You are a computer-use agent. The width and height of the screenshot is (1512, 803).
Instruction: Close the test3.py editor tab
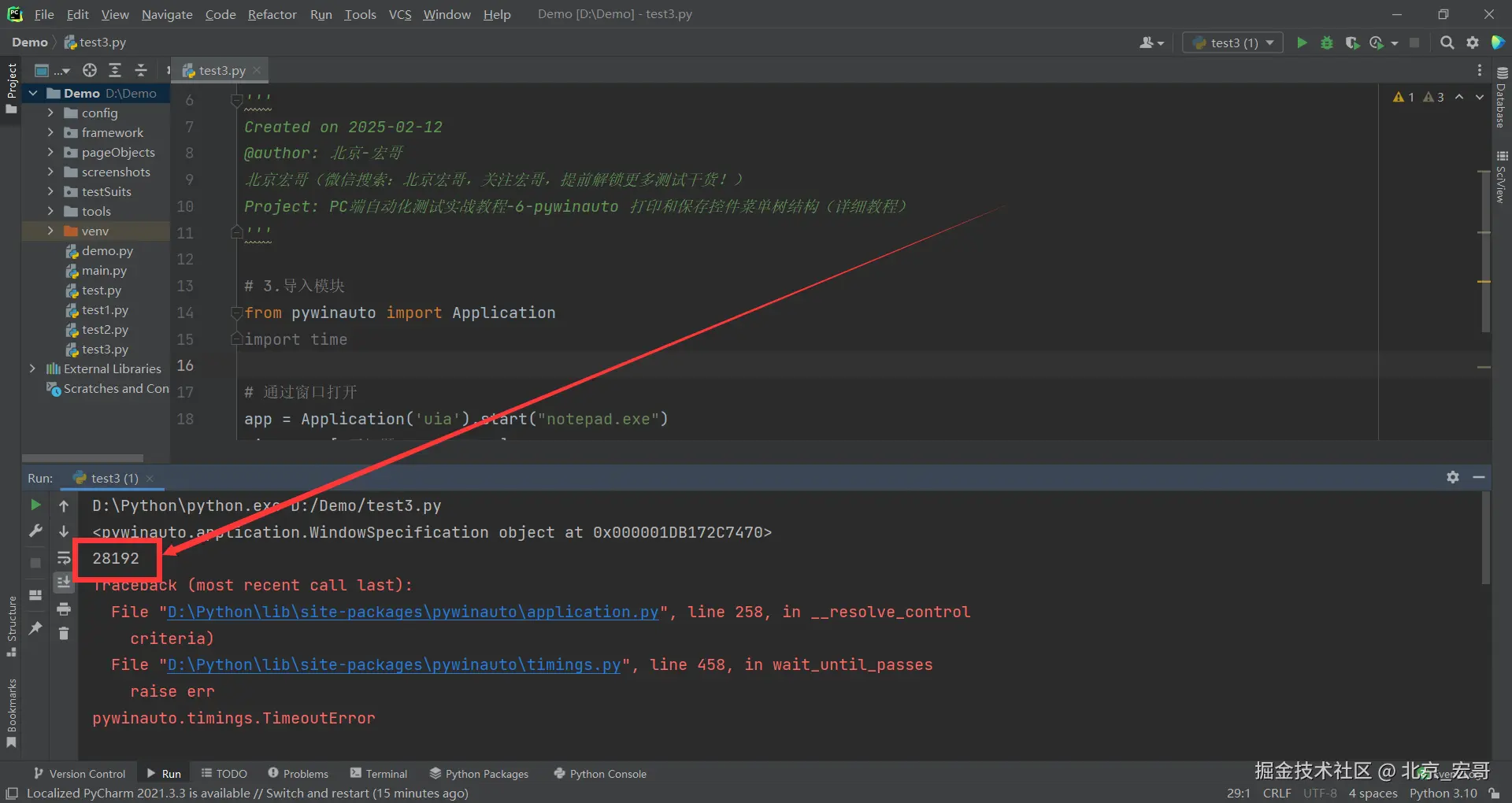pos(257,70)
